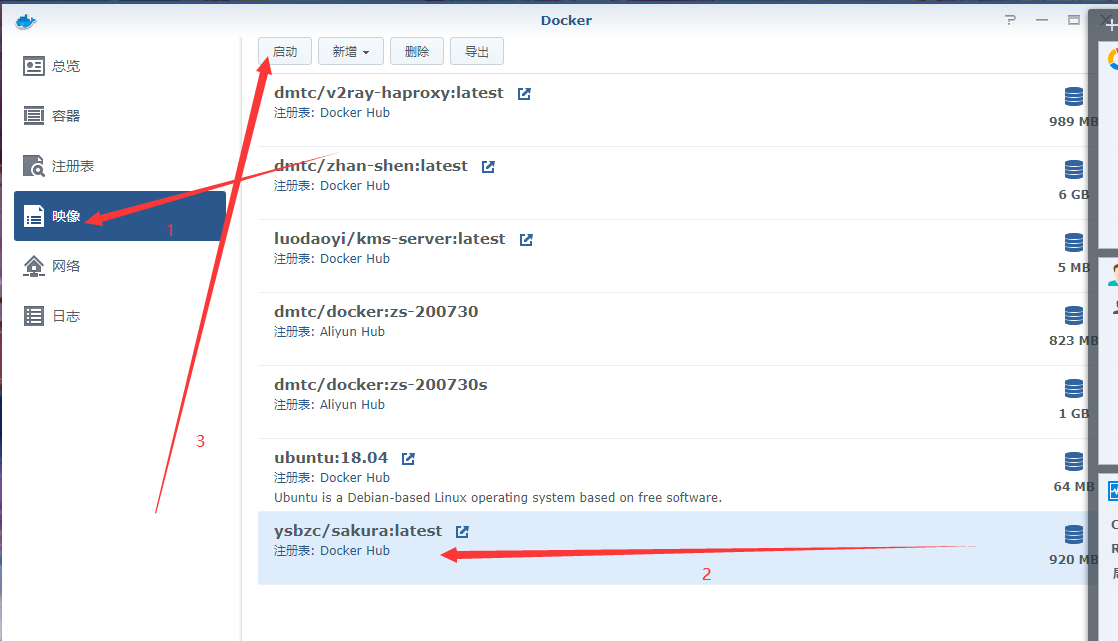
Task: Go to 总览 overview section
Action: 65,66
